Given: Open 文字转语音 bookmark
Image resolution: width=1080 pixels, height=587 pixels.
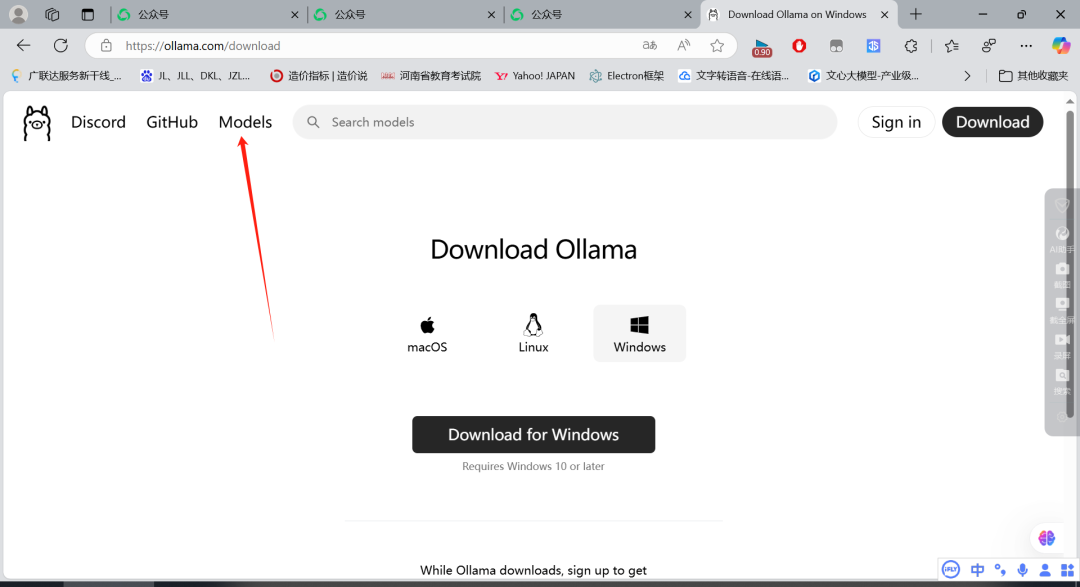Looking at the screenshot, I should (x=734, y=76).
